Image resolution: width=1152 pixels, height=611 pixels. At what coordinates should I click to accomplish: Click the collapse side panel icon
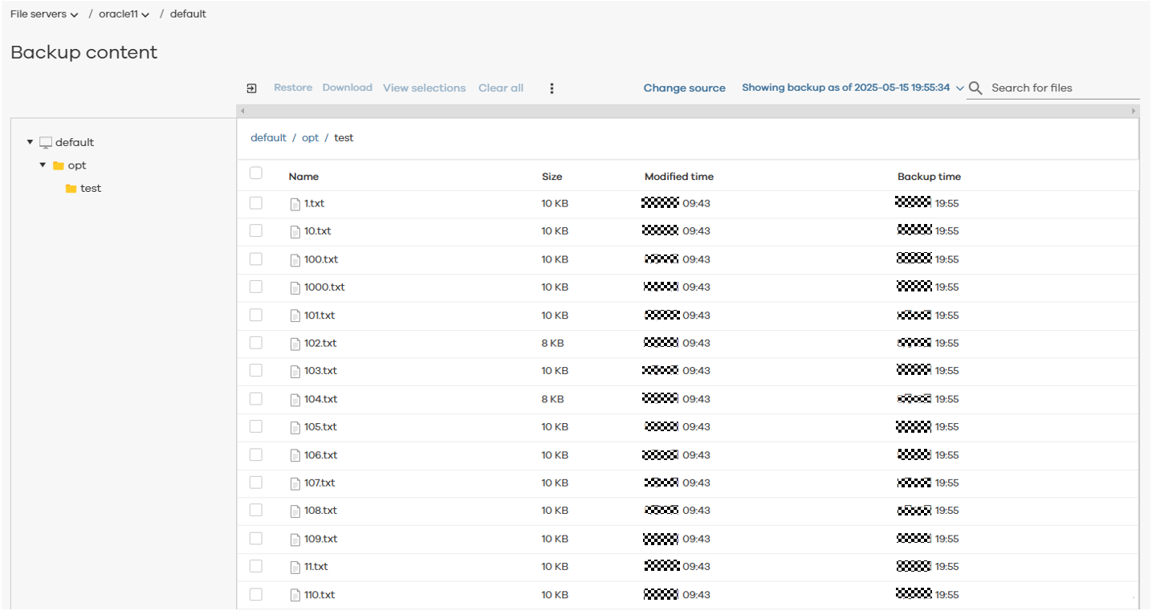[x=251, y=88]
